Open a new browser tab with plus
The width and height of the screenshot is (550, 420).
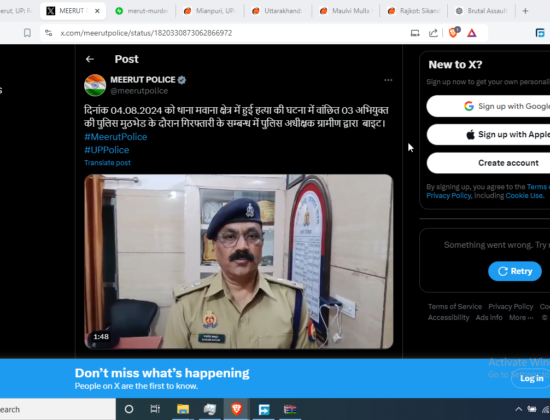(525, 11)
